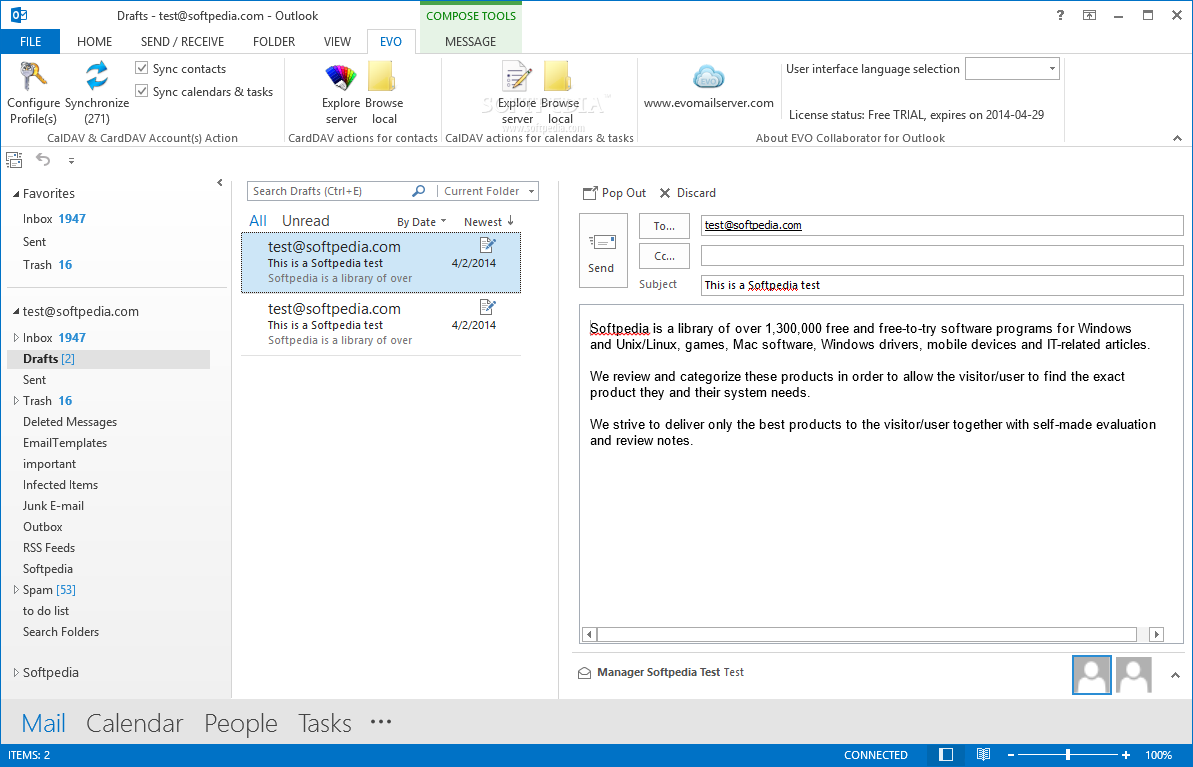The height and width of the screenshot is (767, 1193).
Task: Click the Subject input field
Action: (x=942, y=285)
